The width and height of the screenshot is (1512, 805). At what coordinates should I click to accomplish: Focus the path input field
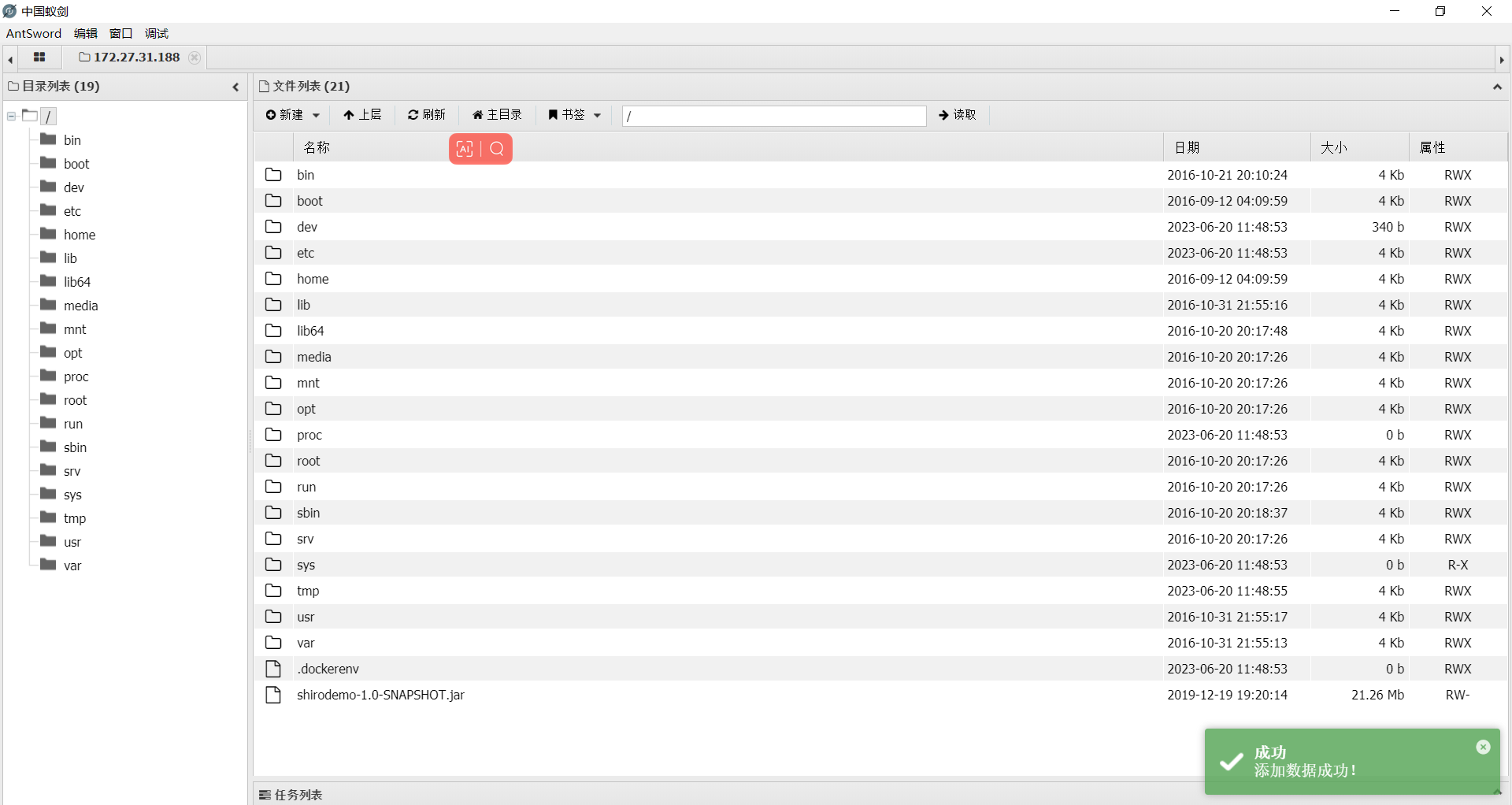[773, 116]
